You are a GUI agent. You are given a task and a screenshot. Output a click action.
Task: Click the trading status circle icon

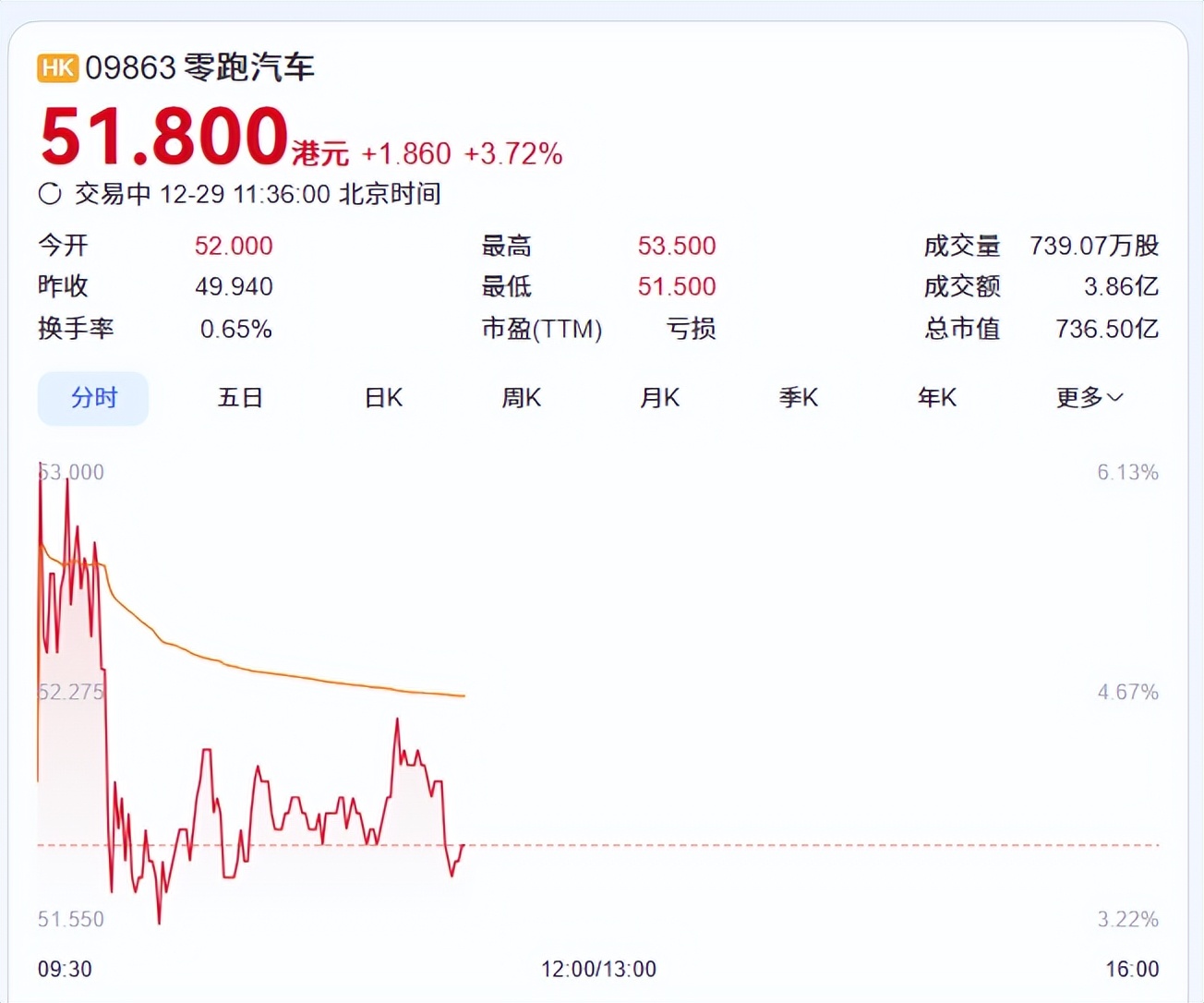click(50, 194)
